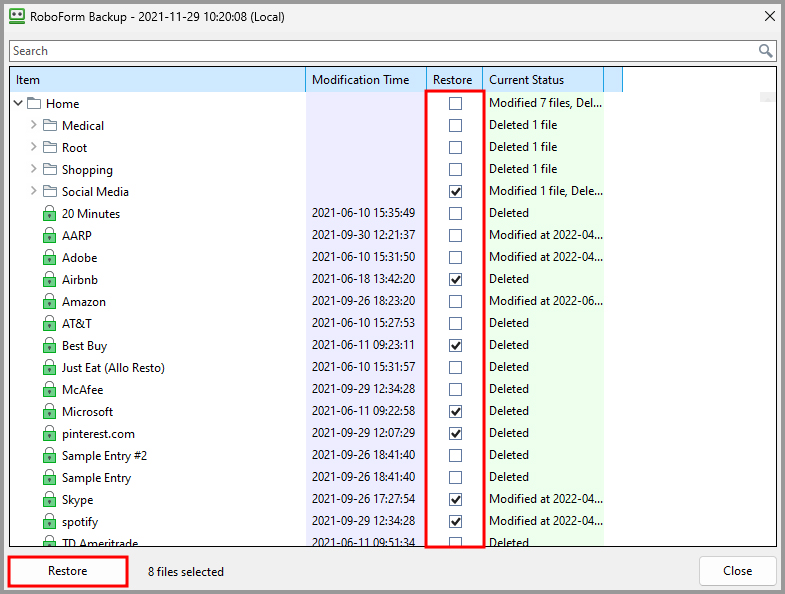Uncheck the Restore box for Airbnb
785x594 pixels.
[455, 279]
